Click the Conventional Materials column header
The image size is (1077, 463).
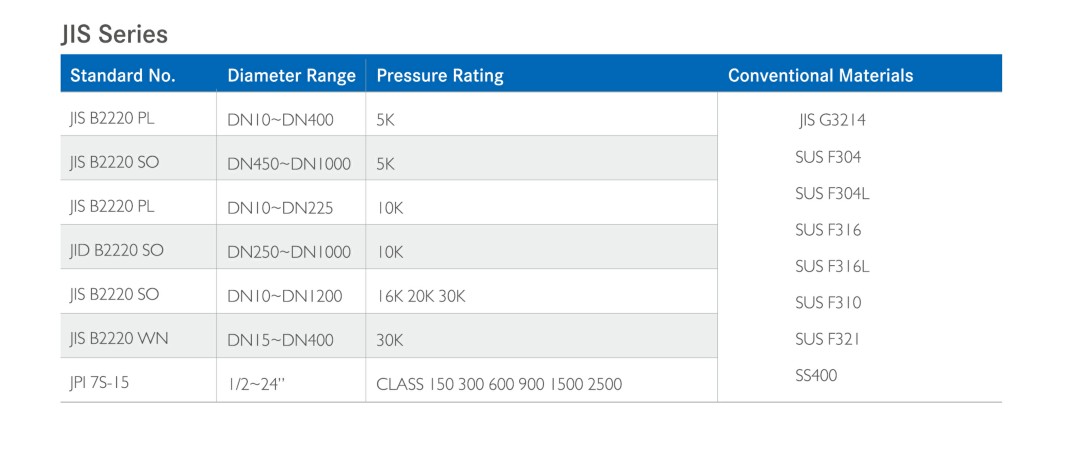pos(820,75)
